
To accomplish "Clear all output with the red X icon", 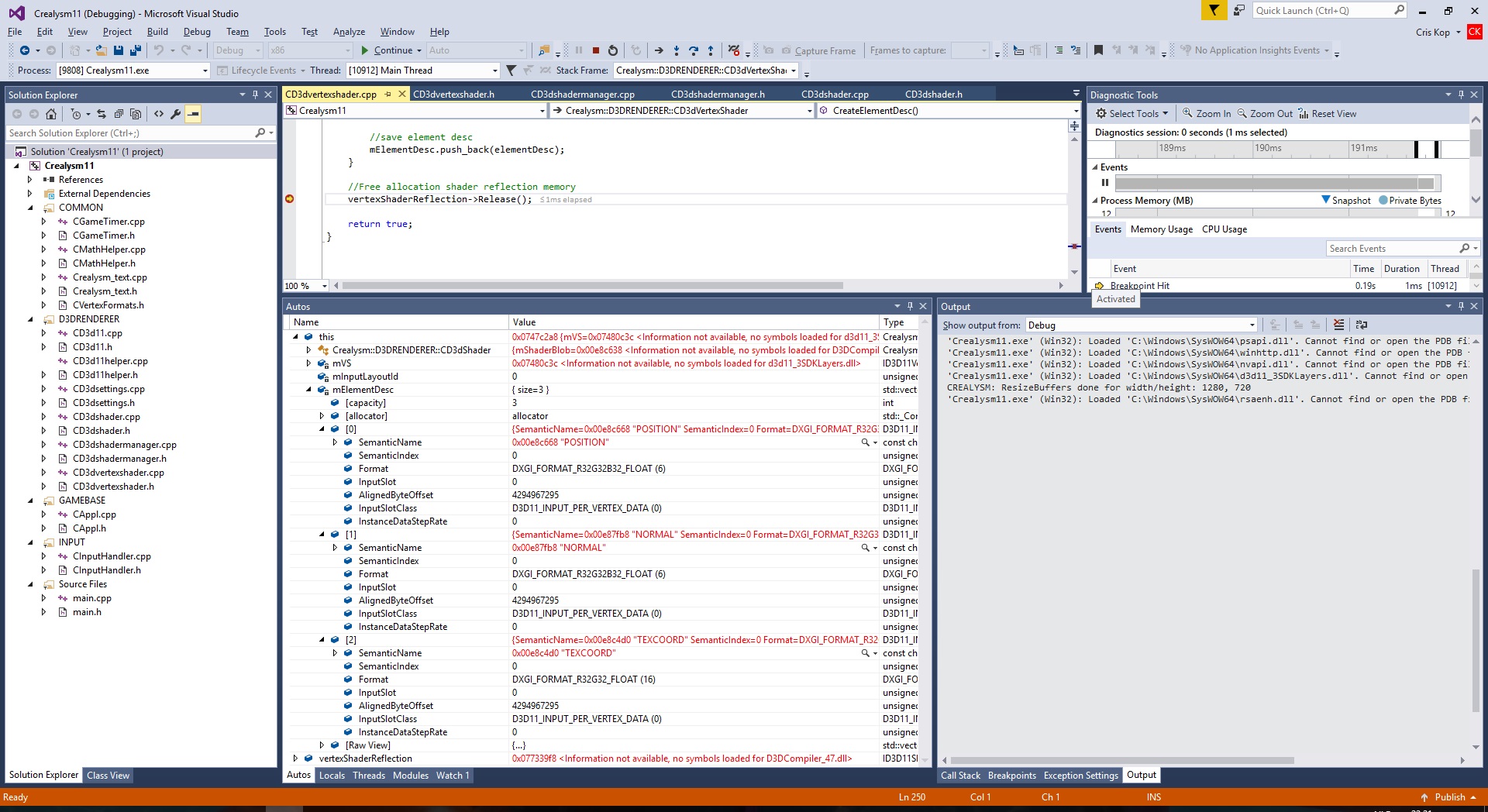I will coord(1338,325).
